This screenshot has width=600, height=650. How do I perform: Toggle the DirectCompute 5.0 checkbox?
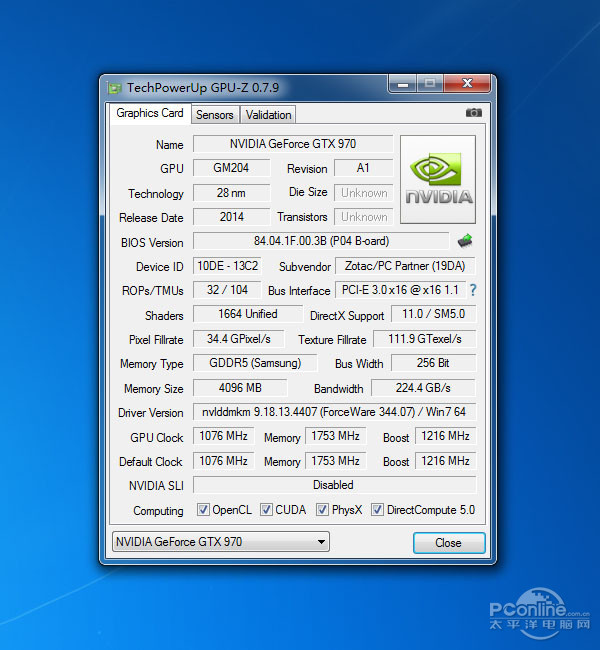377,509
